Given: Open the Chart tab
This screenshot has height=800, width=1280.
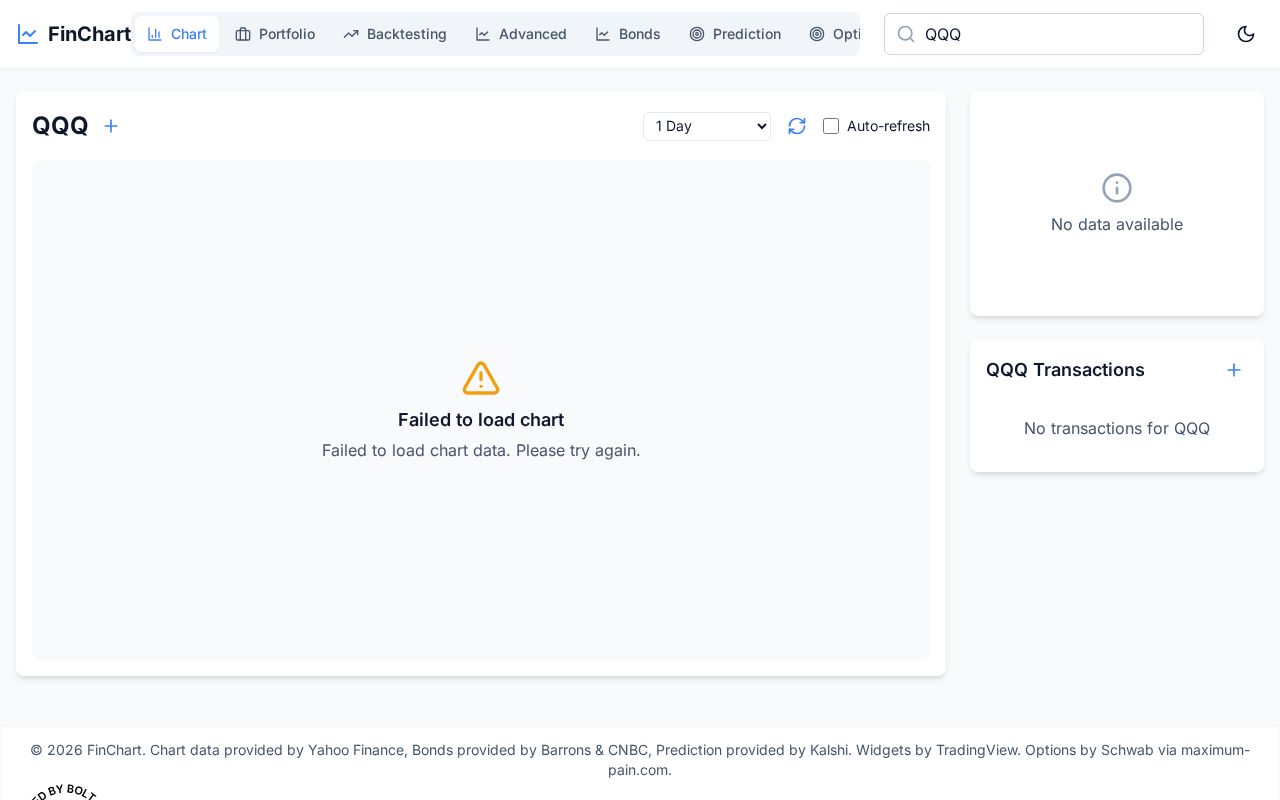Looking at the screenshot, I should (177, 34).
